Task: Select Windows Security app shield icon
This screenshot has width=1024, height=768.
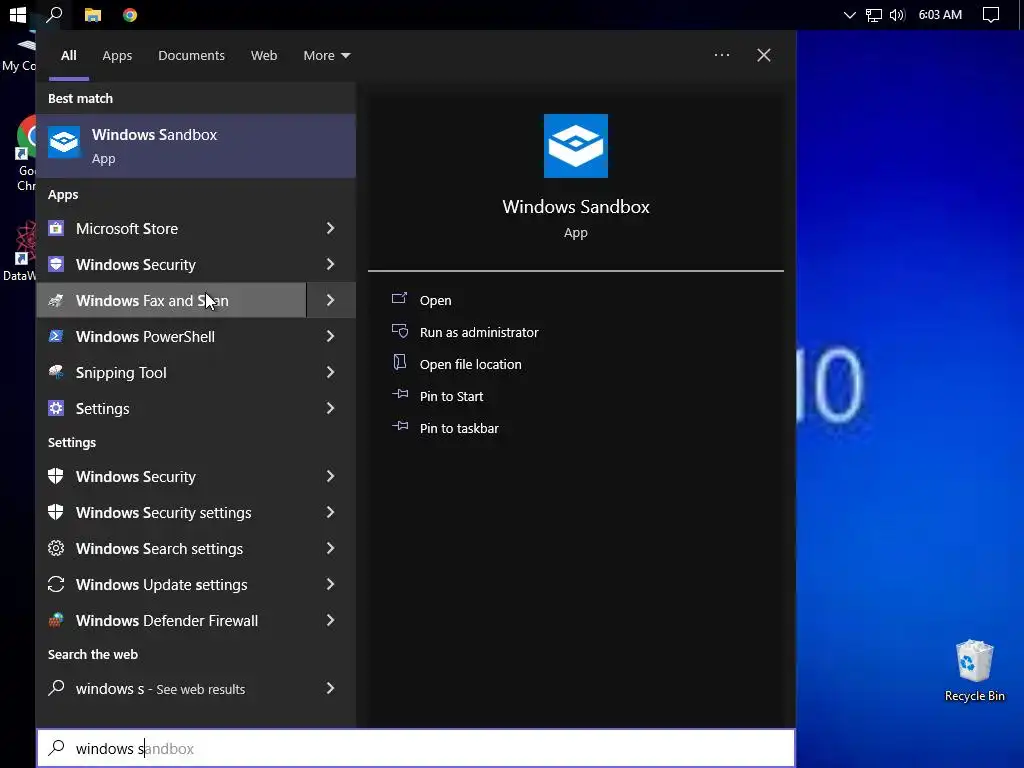Action: [56, 264]
